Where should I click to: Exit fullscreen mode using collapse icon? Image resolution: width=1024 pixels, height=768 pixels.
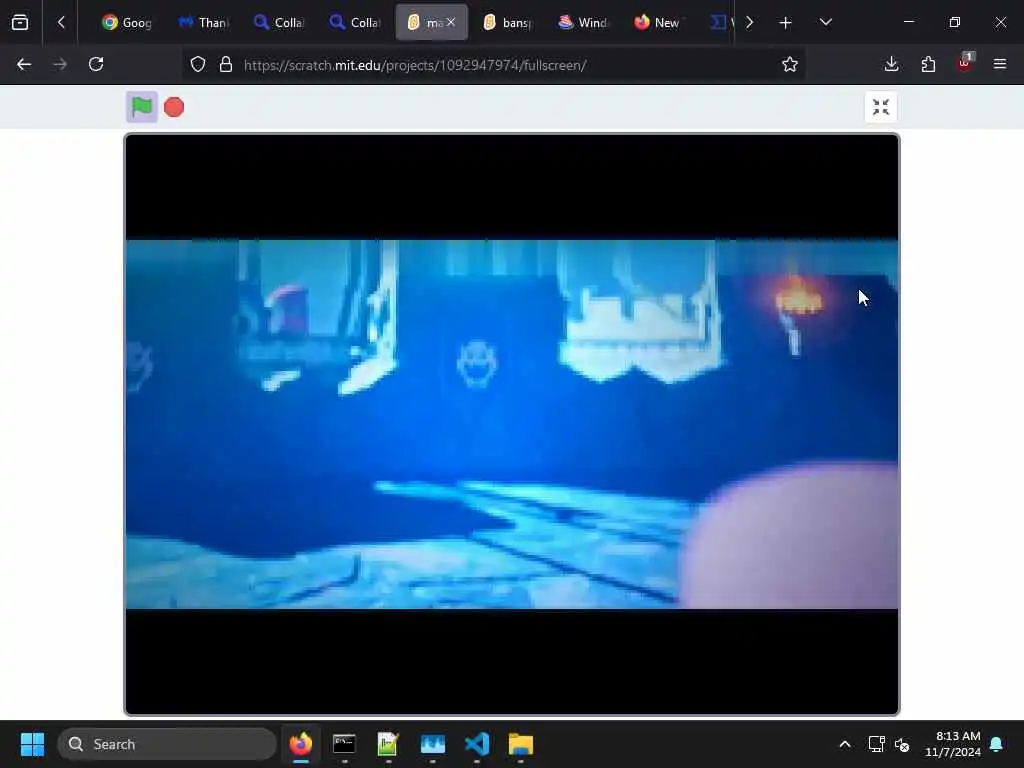(880, 107)
